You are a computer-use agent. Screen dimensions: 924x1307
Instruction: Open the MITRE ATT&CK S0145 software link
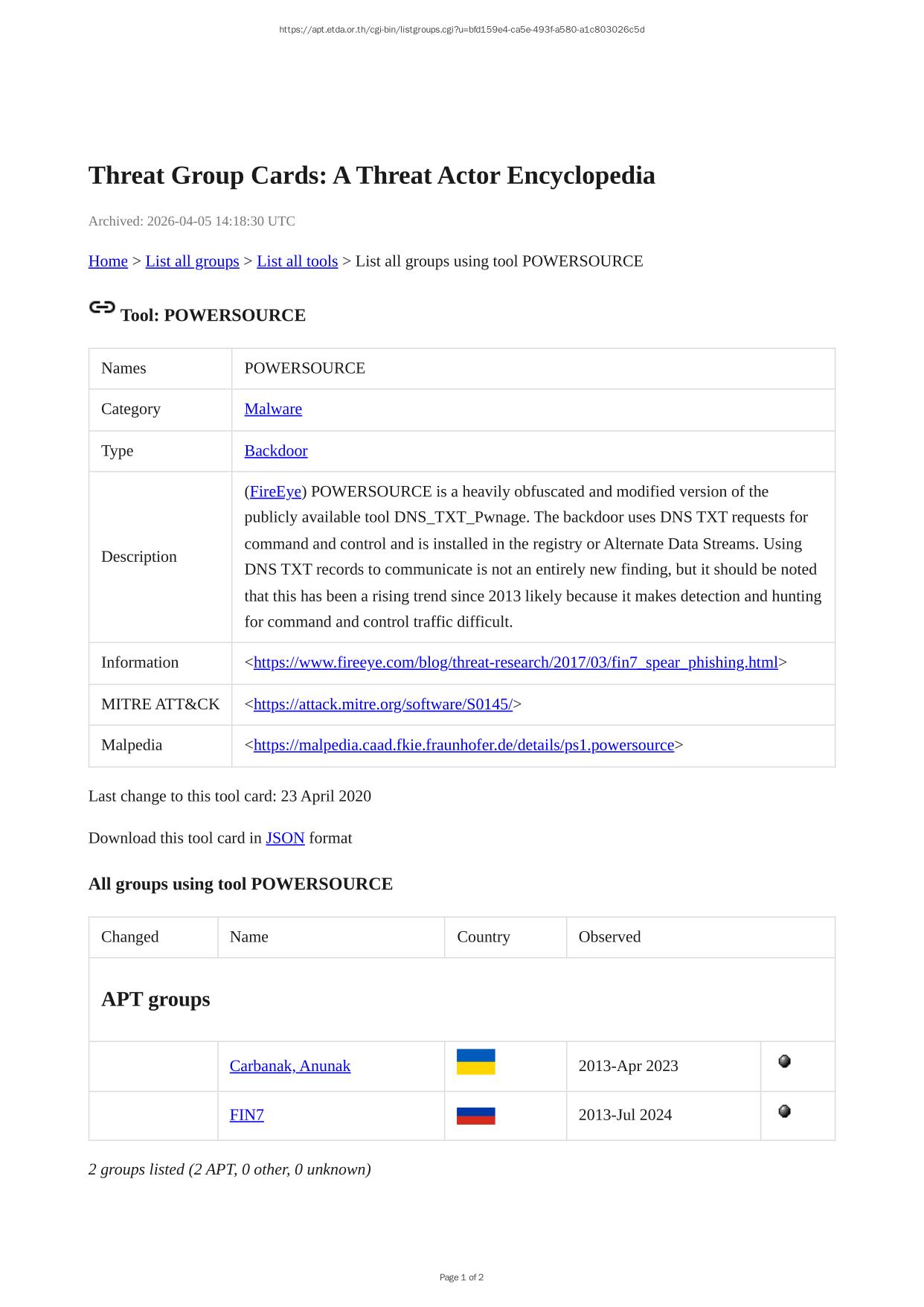(382, 704)
